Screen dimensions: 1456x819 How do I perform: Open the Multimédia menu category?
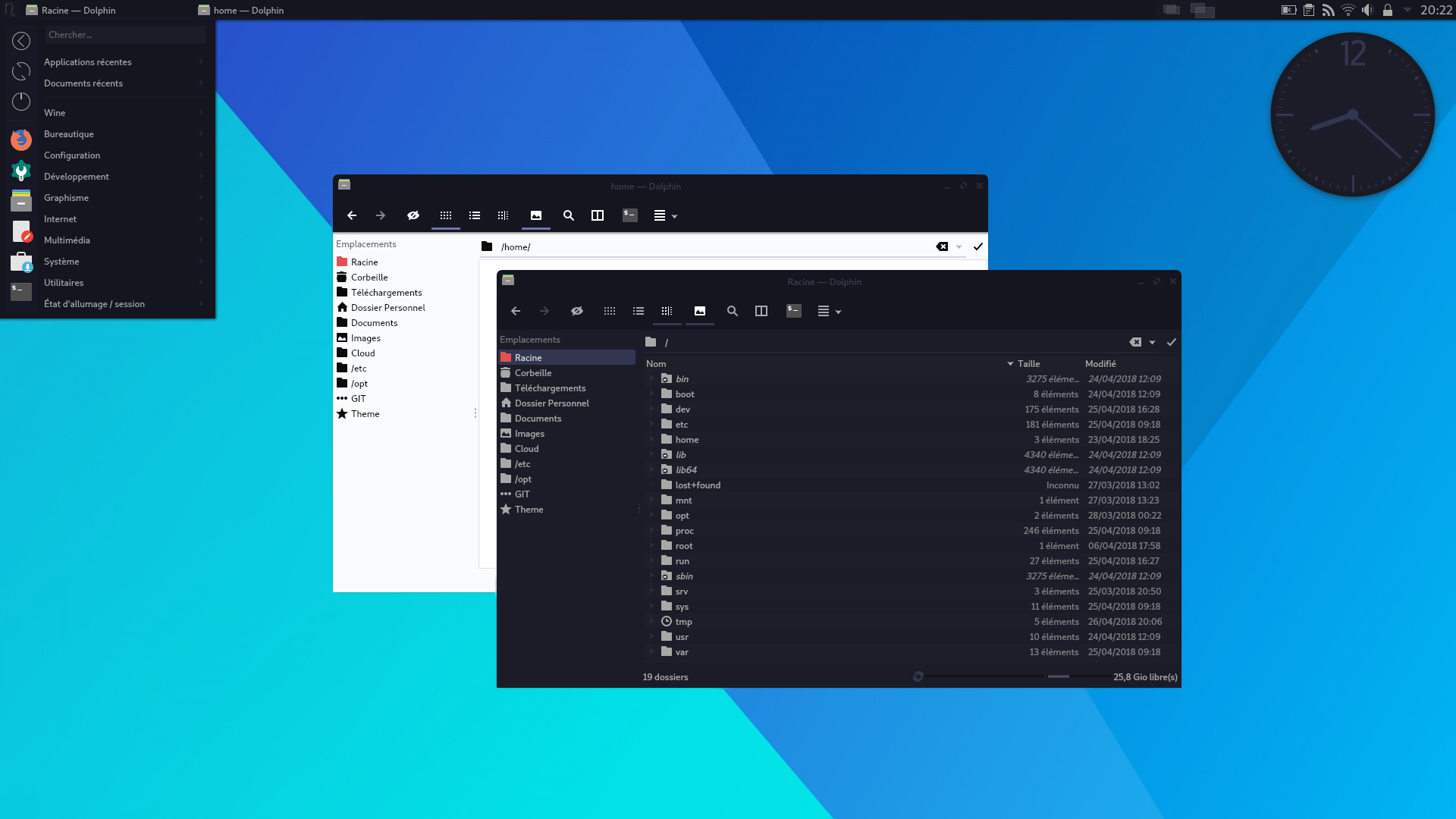67,240
